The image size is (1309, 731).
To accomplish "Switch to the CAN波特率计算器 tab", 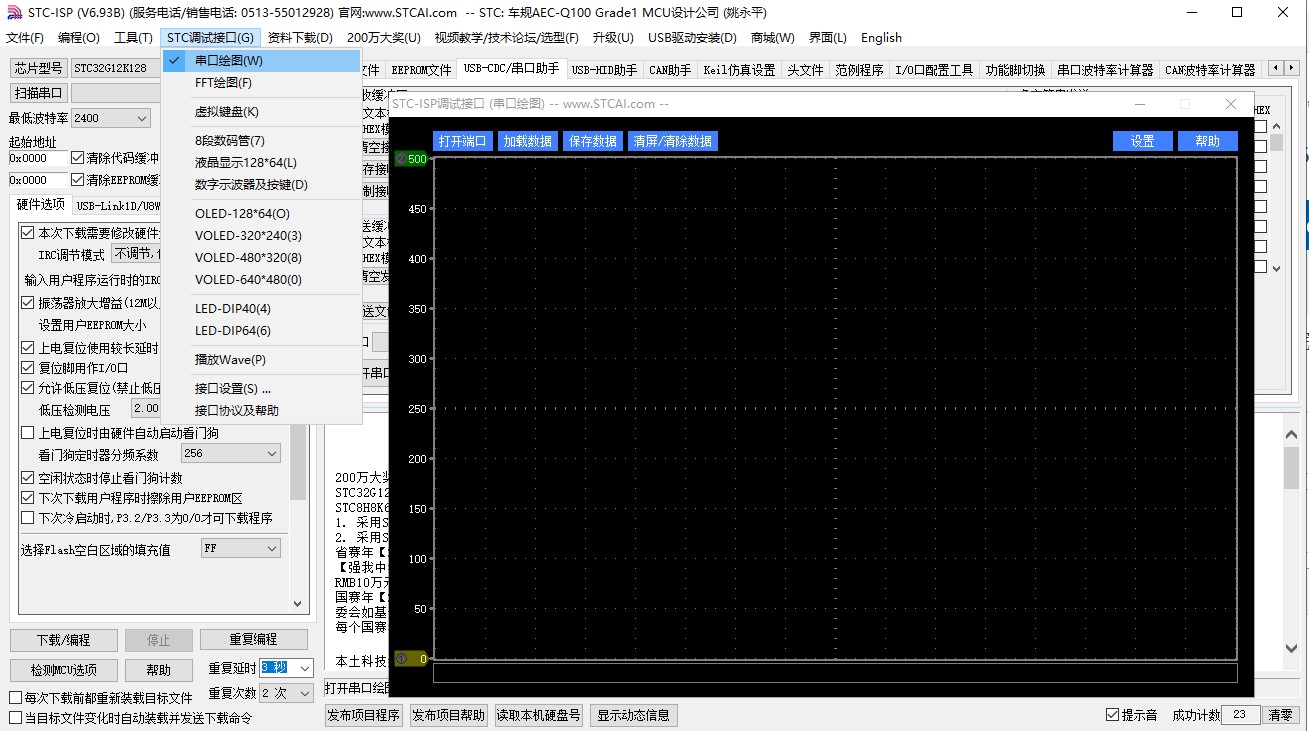I will (x=1210, y=70).
